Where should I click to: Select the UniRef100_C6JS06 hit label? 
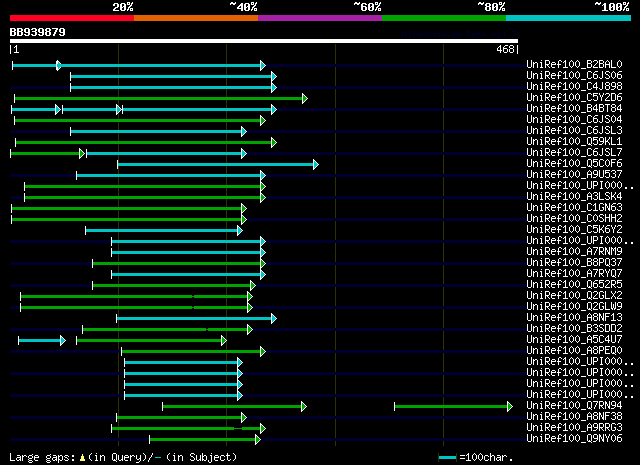click(574, 76)
